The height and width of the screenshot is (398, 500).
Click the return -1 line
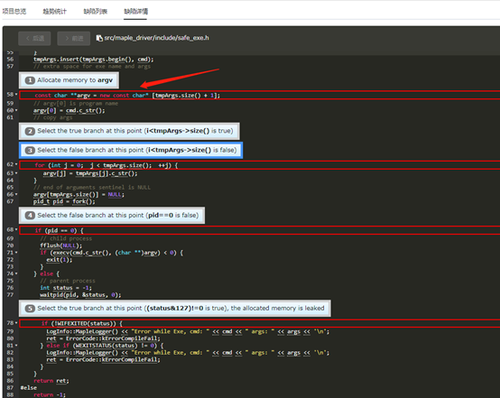click(x=50, y=395)
